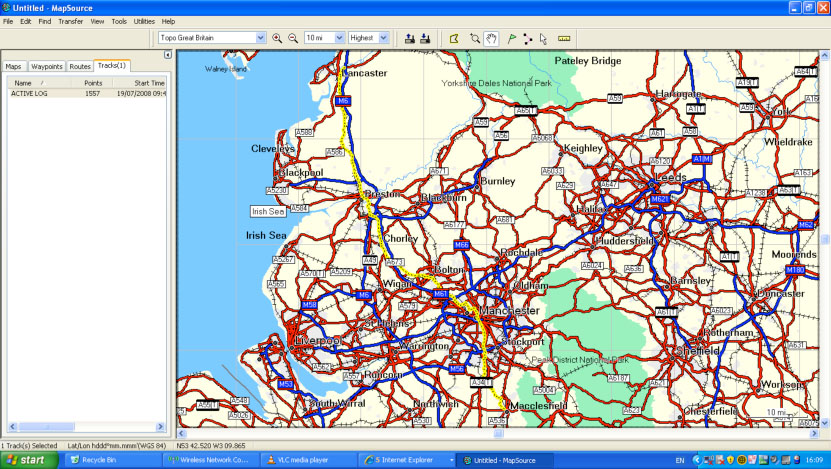Image resolution: width=831 pixels, height=469 pixels.
Task: Click the yellow security shield tray icon
Action: [731, 460]
